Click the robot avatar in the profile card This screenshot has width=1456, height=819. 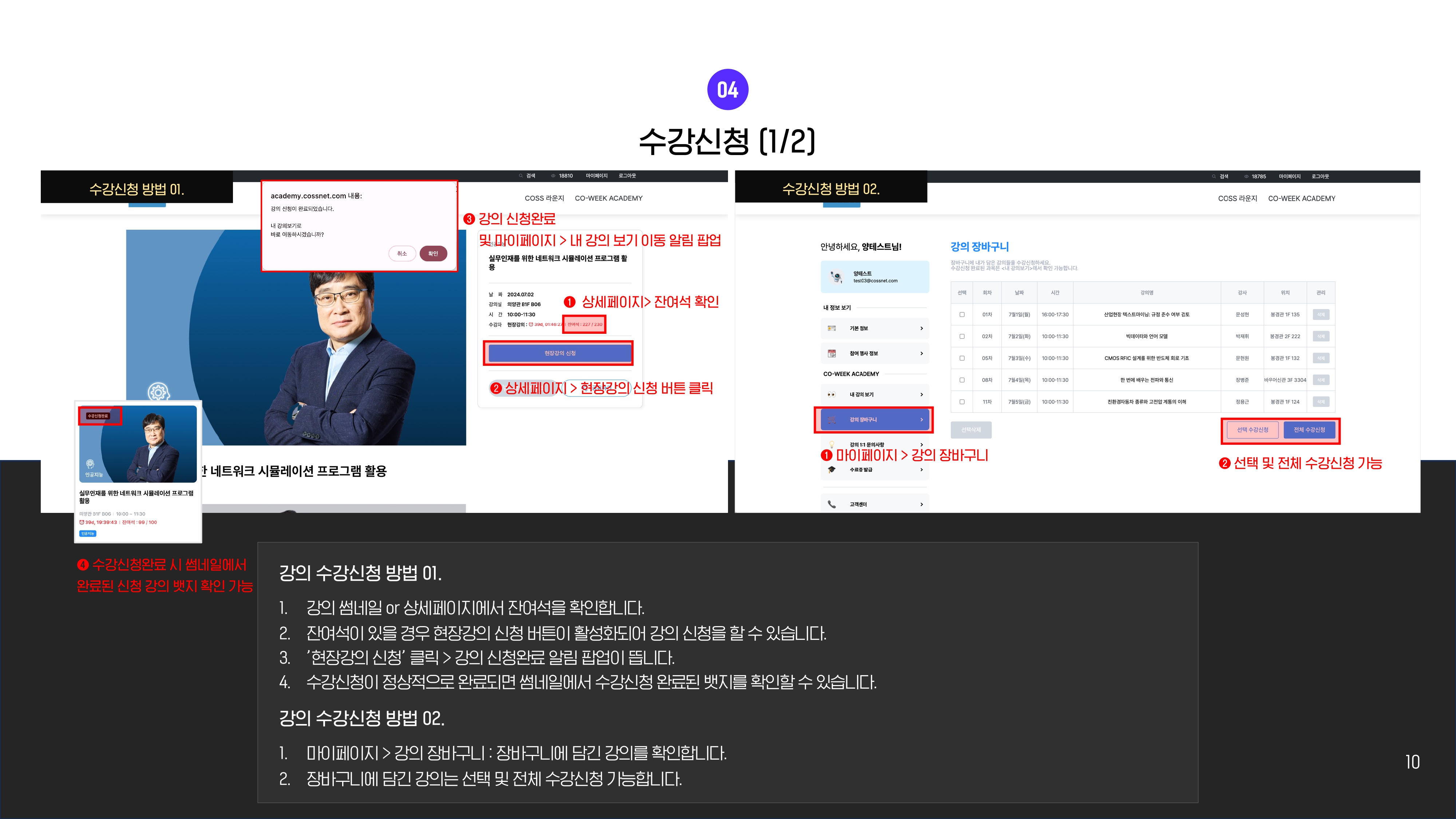pos(836,277)
